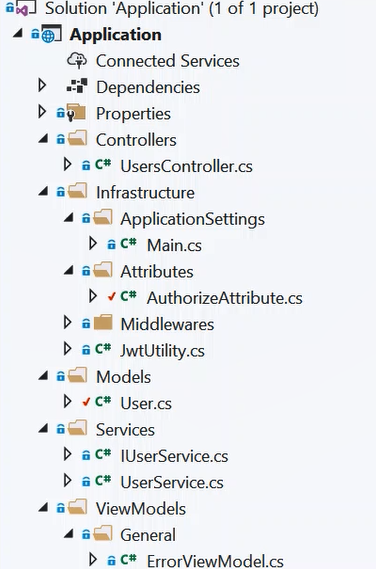Click the C# icon of ErrorViewModel.cs

click(x=128, y=559)
